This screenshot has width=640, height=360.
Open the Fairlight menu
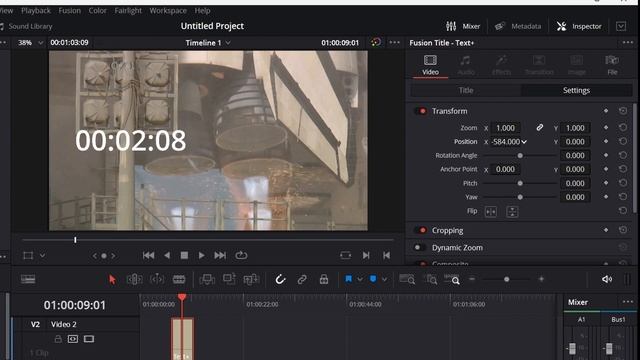point(128,11)
